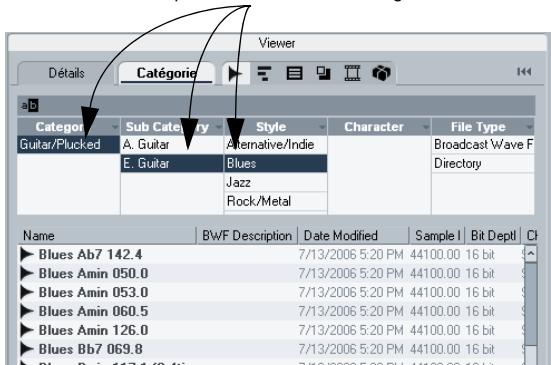Select the Catégorie tab
The width and height of the screenshot is (551, 365).
pos(166,73)
